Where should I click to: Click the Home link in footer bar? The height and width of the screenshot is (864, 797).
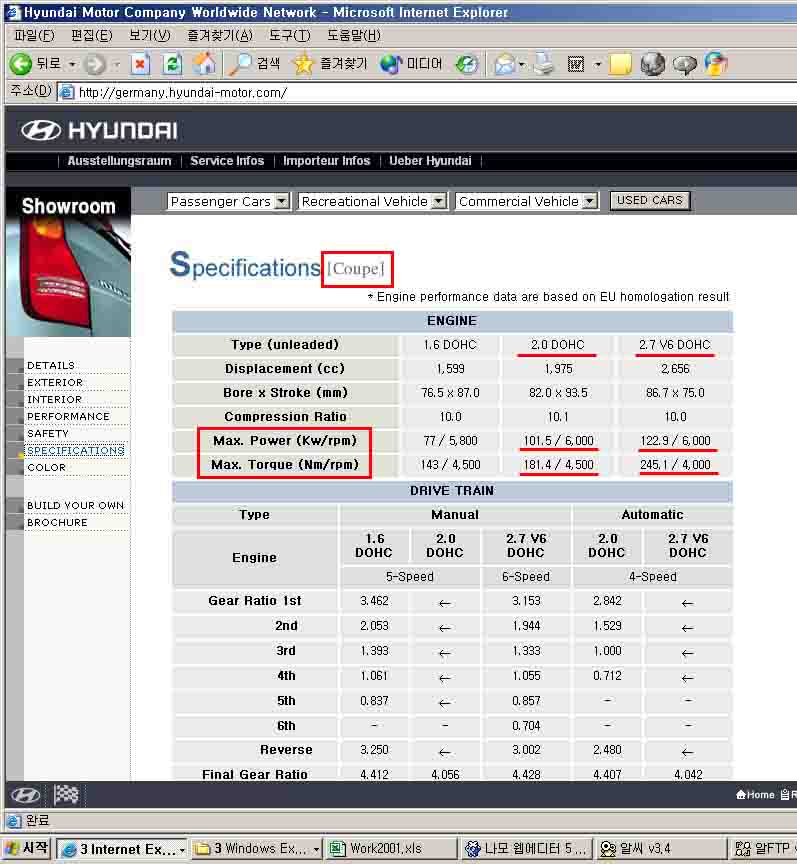tap(756, 795)
